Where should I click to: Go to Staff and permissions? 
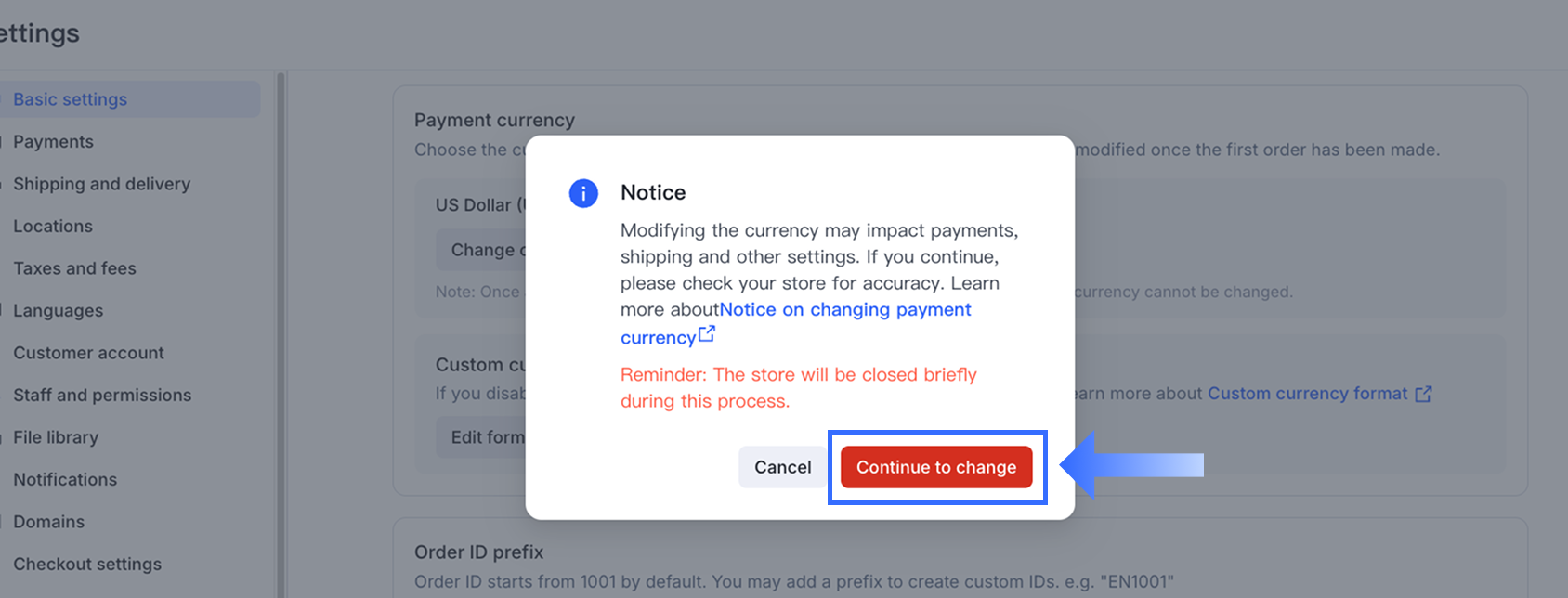point(102,396)
